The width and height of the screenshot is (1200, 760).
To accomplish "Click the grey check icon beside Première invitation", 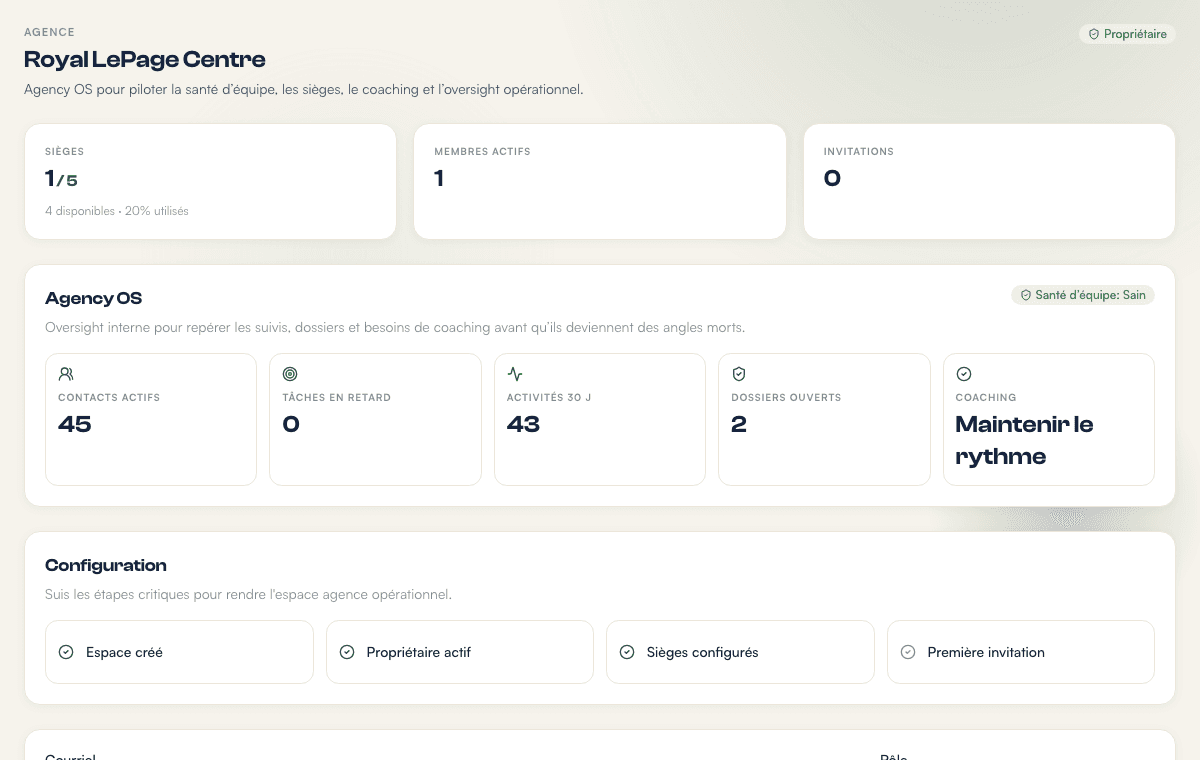I will click(908, 652).
